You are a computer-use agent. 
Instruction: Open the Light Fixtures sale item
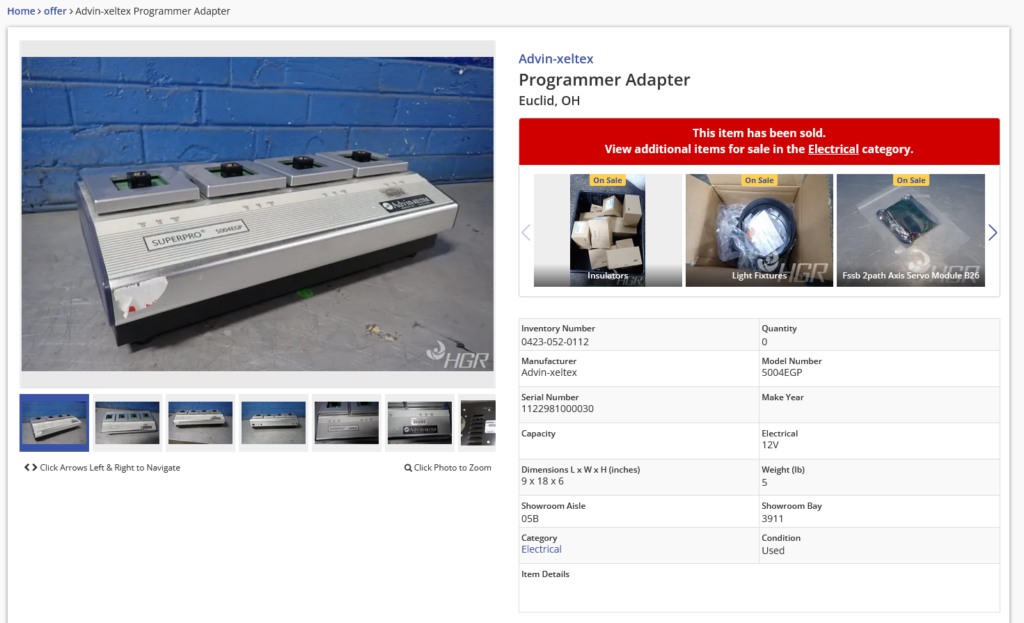point(759,230)
